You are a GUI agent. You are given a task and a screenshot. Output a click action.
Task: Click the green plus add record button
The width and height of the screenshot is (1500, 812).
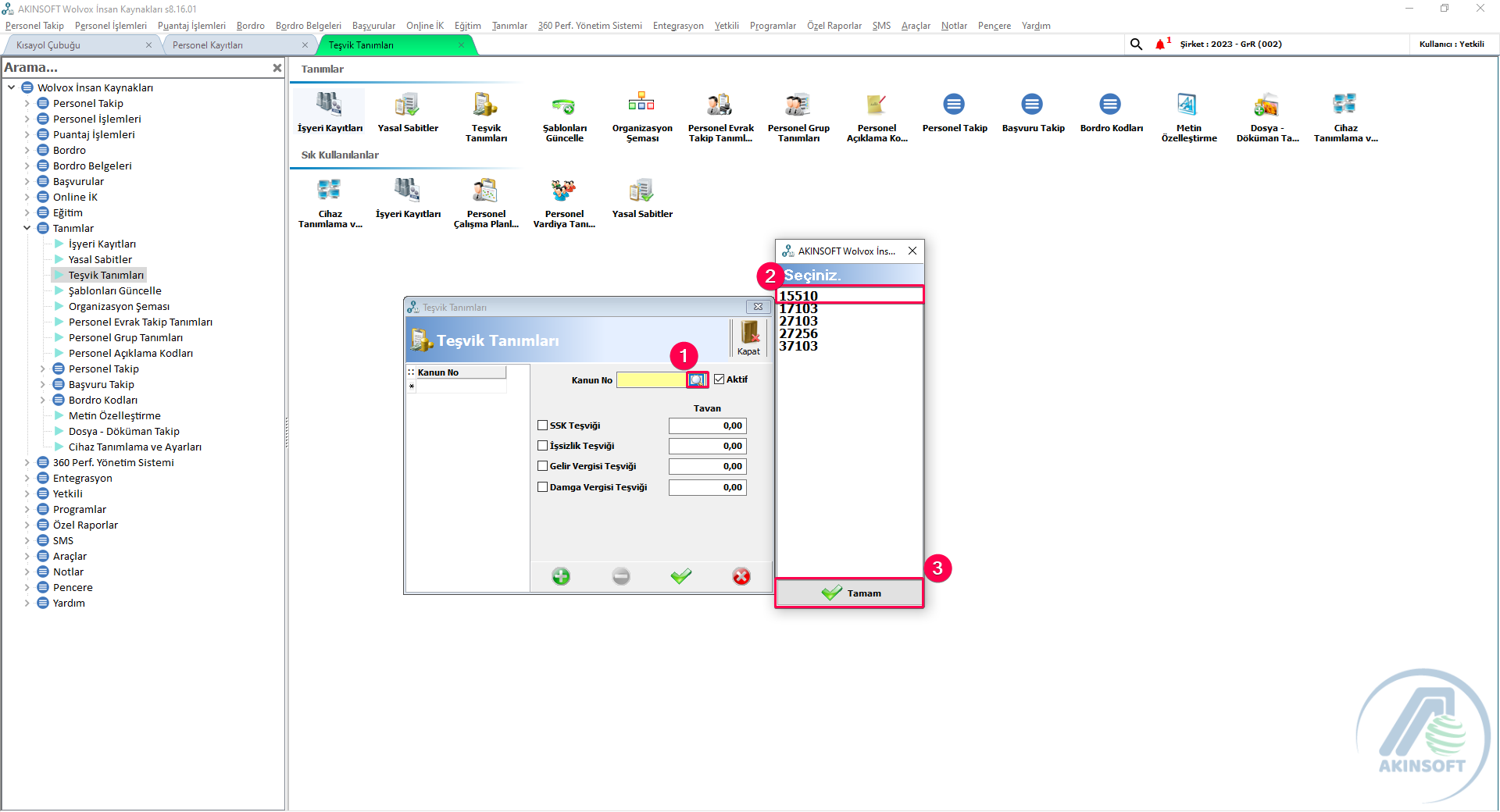[x=561, y=576]
